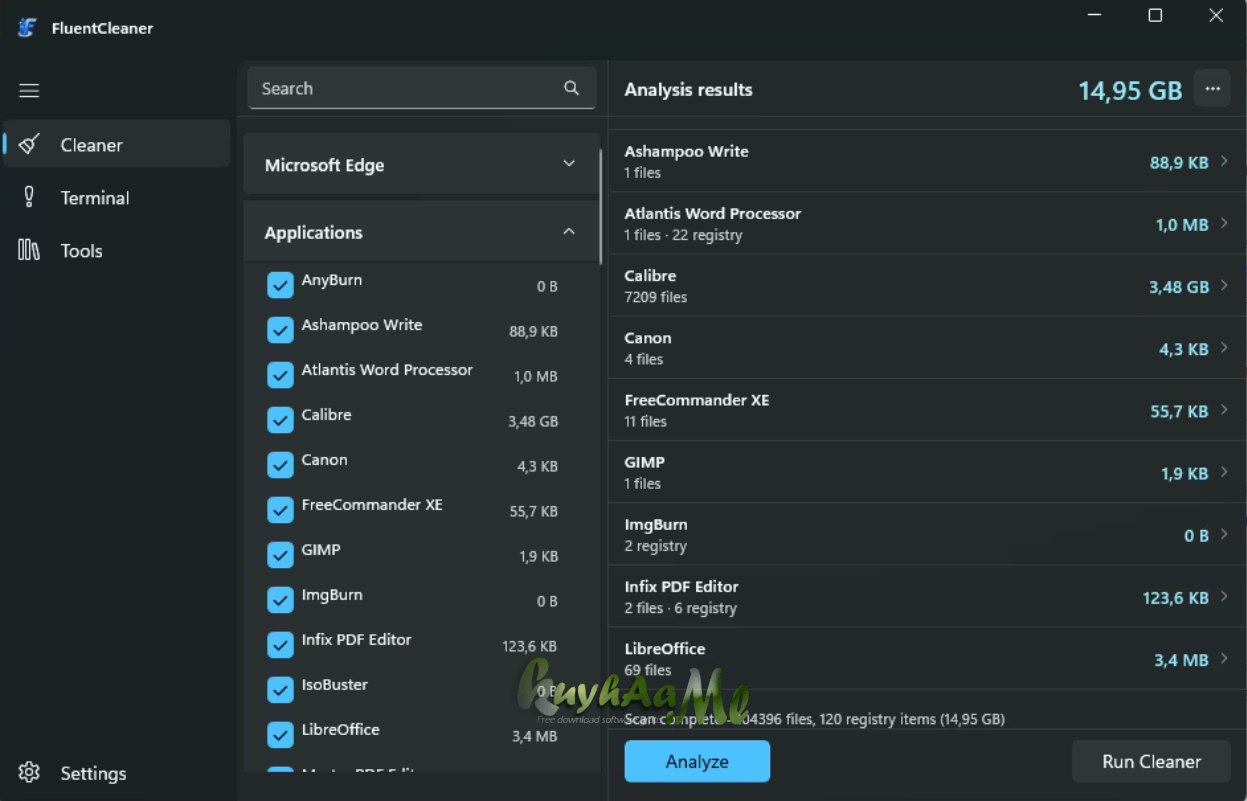Toggle the LibreOffice checkbox
Image resolution: width=1247 pixels, height=801 pixels.
[280, 735]
